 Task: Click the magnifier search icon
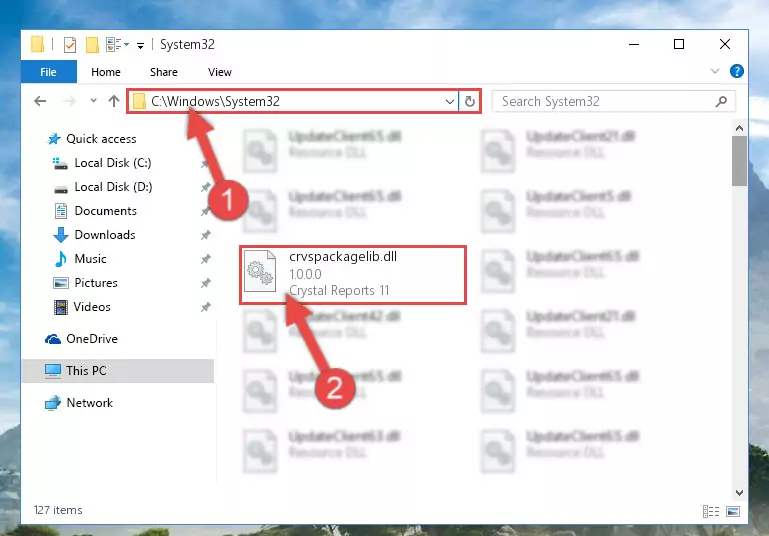click(721, 102)
